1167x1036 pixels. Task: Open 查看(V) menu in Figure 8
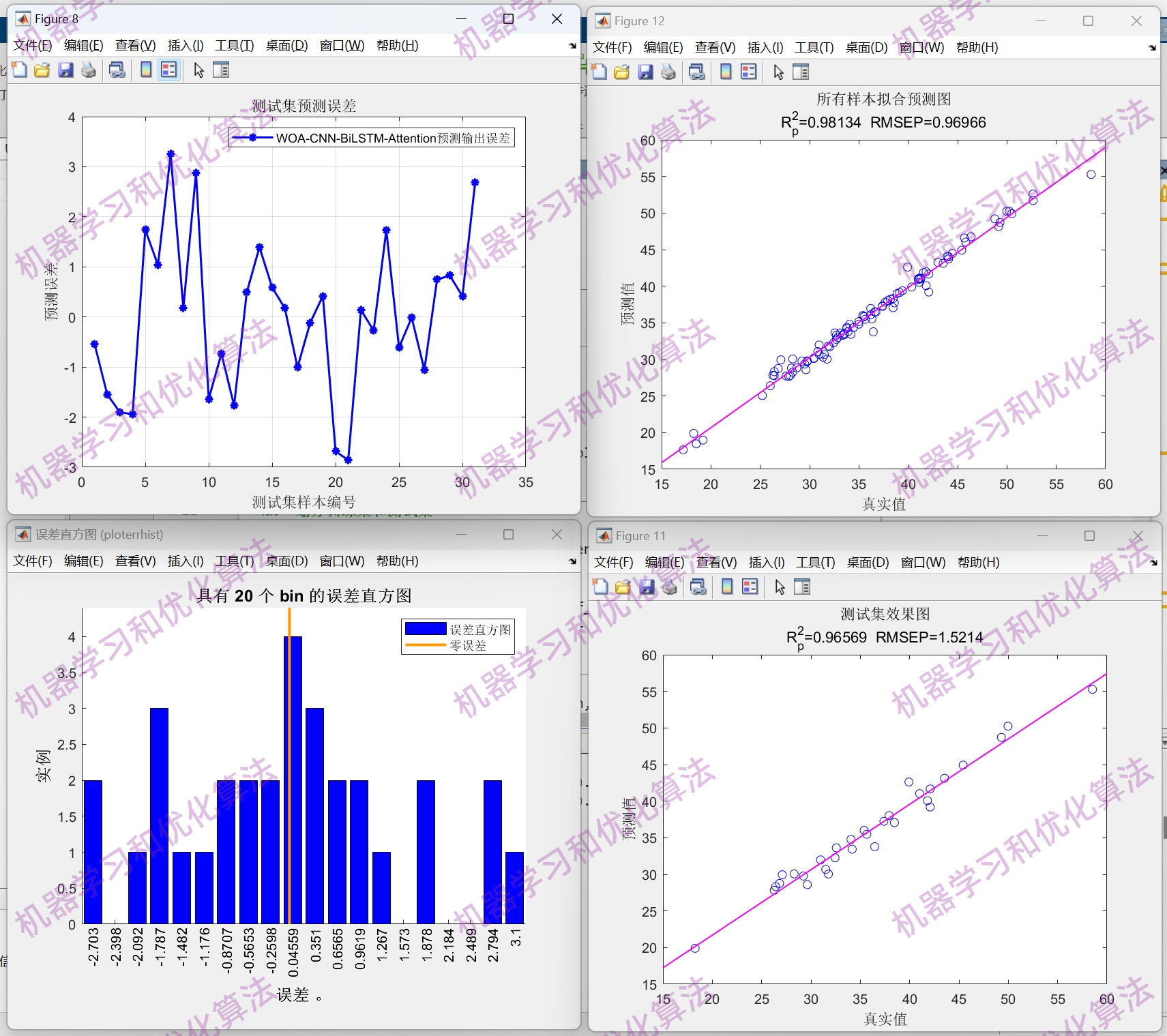click(135, 46)
